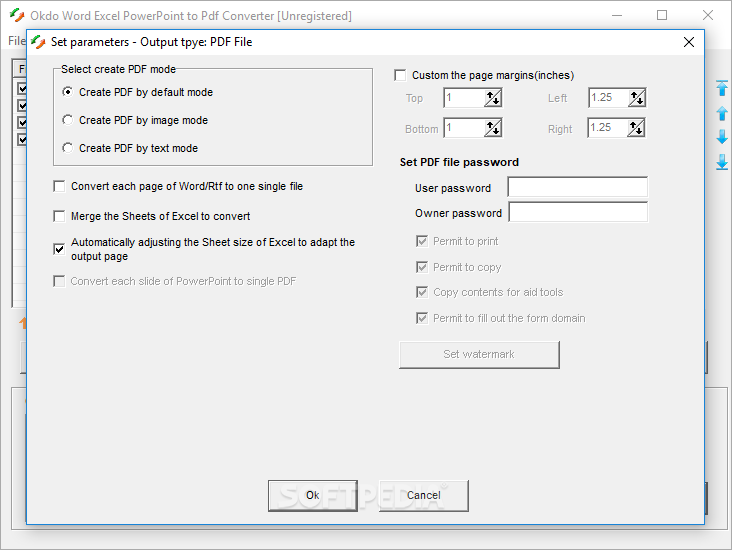
Task: Focus the Bottom margin value field
Action: point(464,128)
